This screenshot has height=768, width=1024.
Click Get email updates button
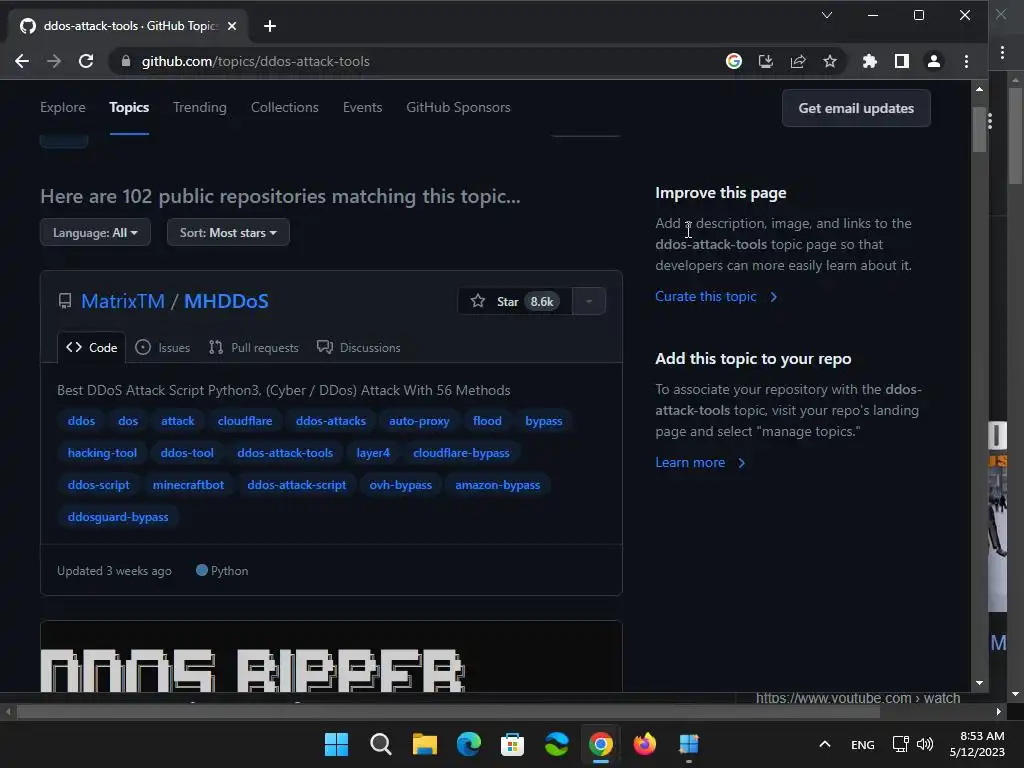coord(856,108)
